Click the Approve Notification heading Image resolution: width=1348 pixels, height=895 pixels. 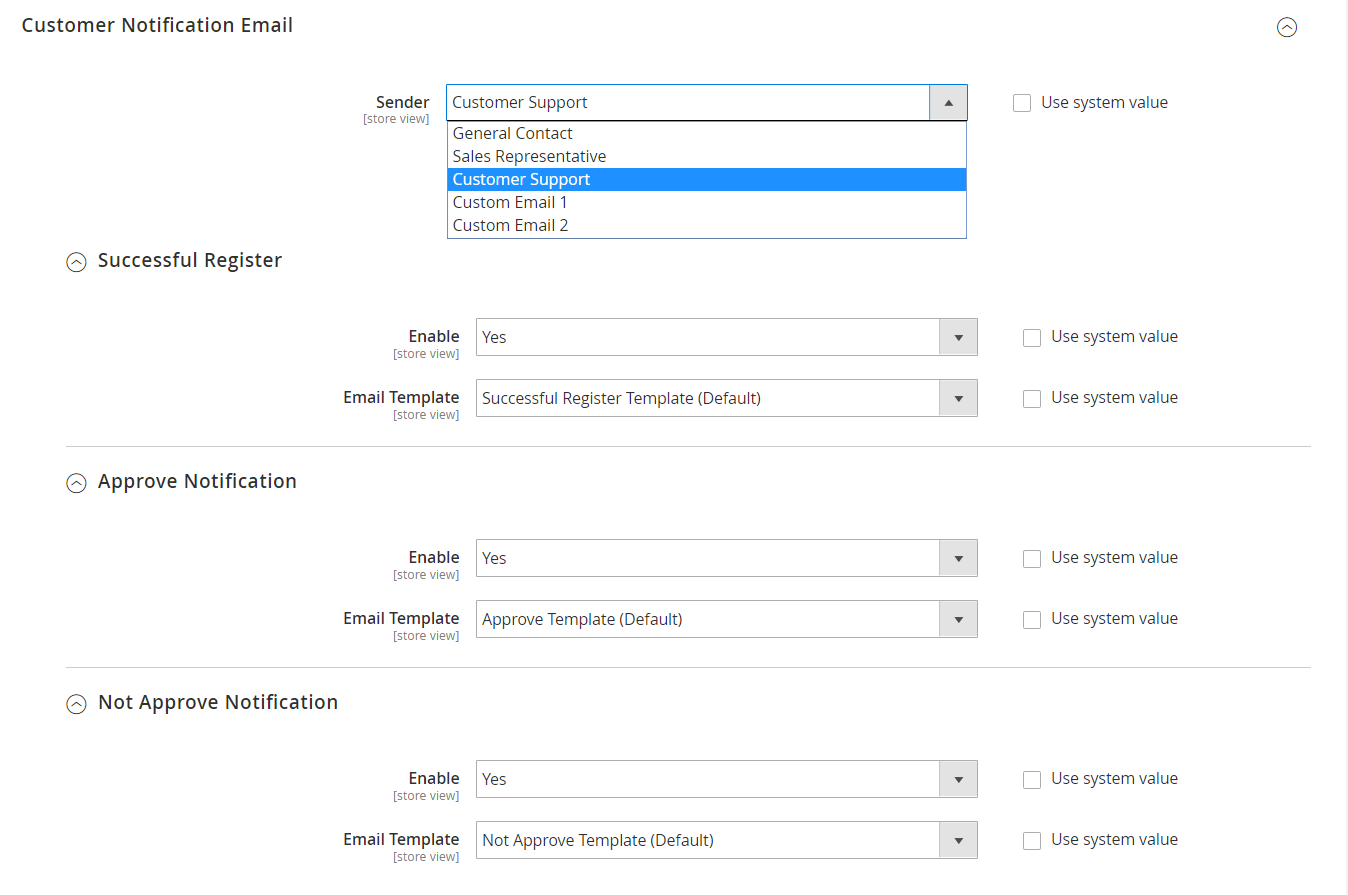[197, 481]
